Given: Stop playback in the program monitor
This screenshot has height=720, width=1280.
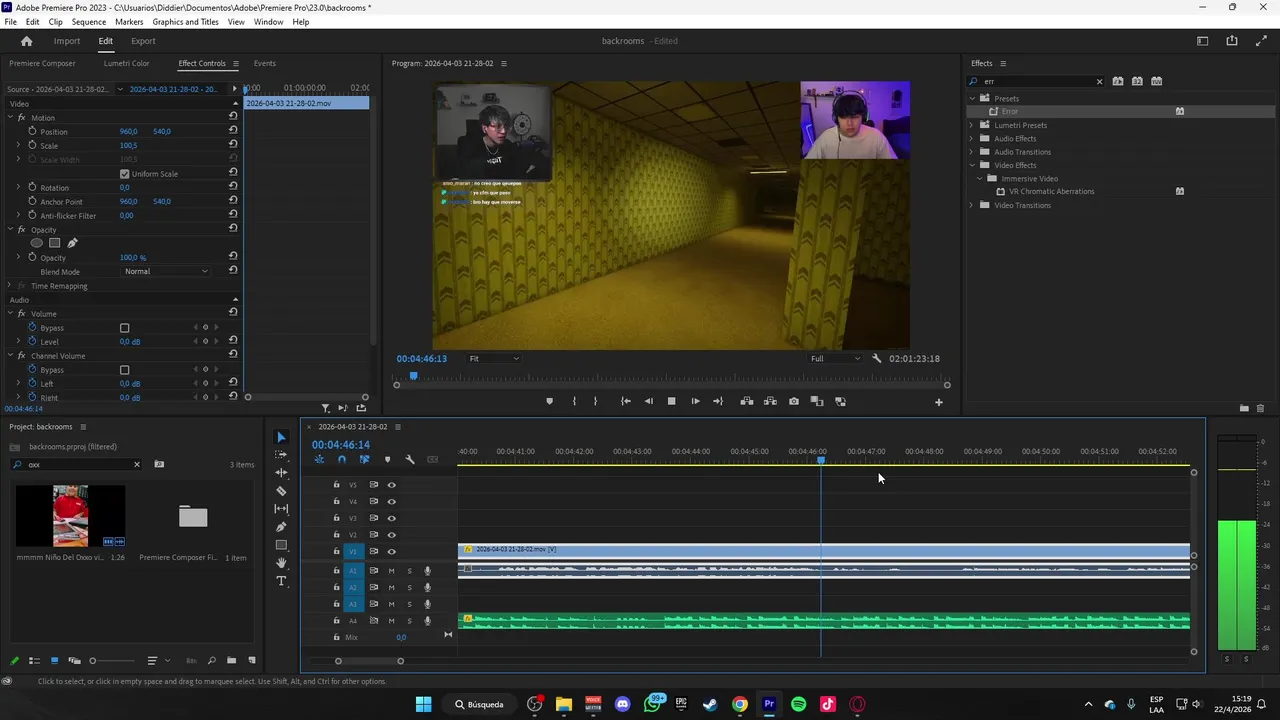Looking at the screenshot, I should click(x=671, y=401).
